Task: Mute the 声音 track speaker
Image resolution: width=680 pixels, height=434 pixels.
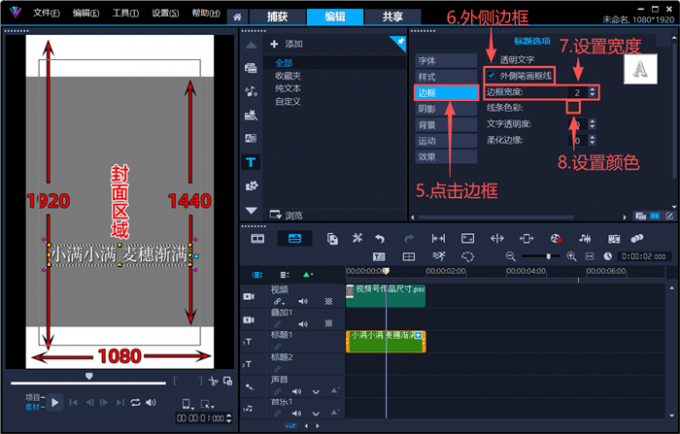Action: point(296,392)
